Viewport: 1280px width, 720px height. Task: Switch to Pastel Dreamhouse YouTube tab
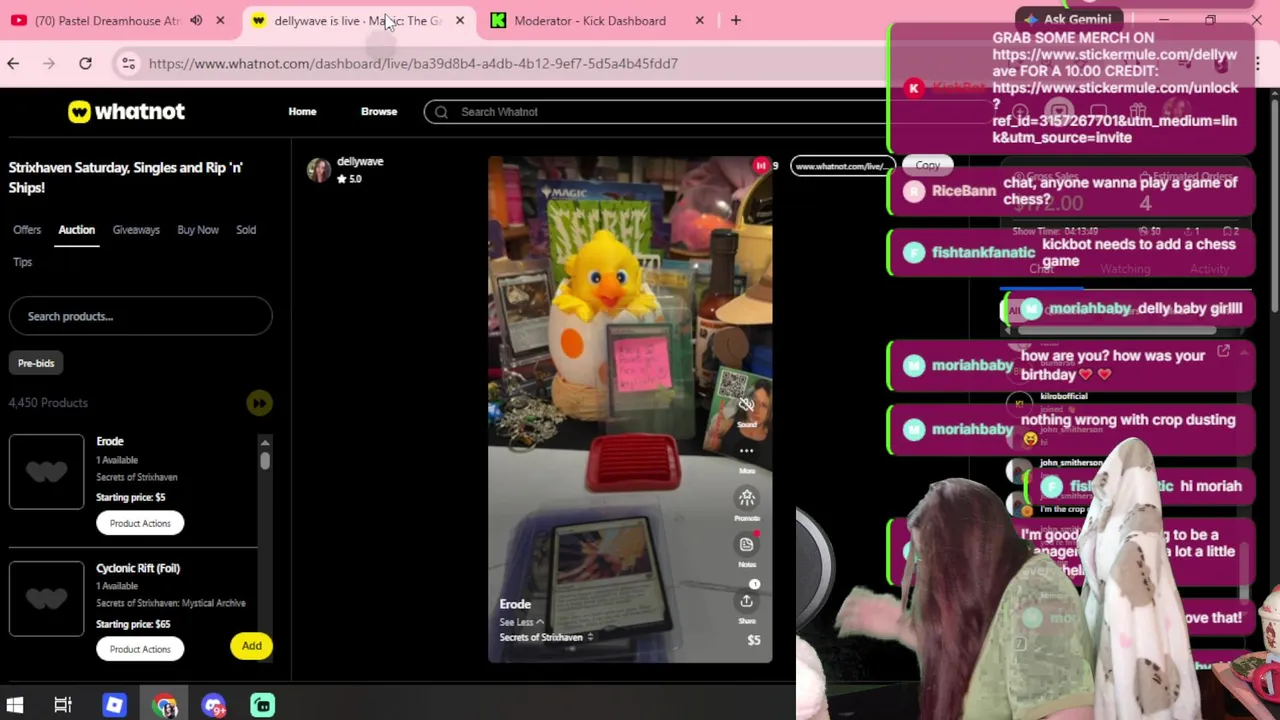(105, 20)
